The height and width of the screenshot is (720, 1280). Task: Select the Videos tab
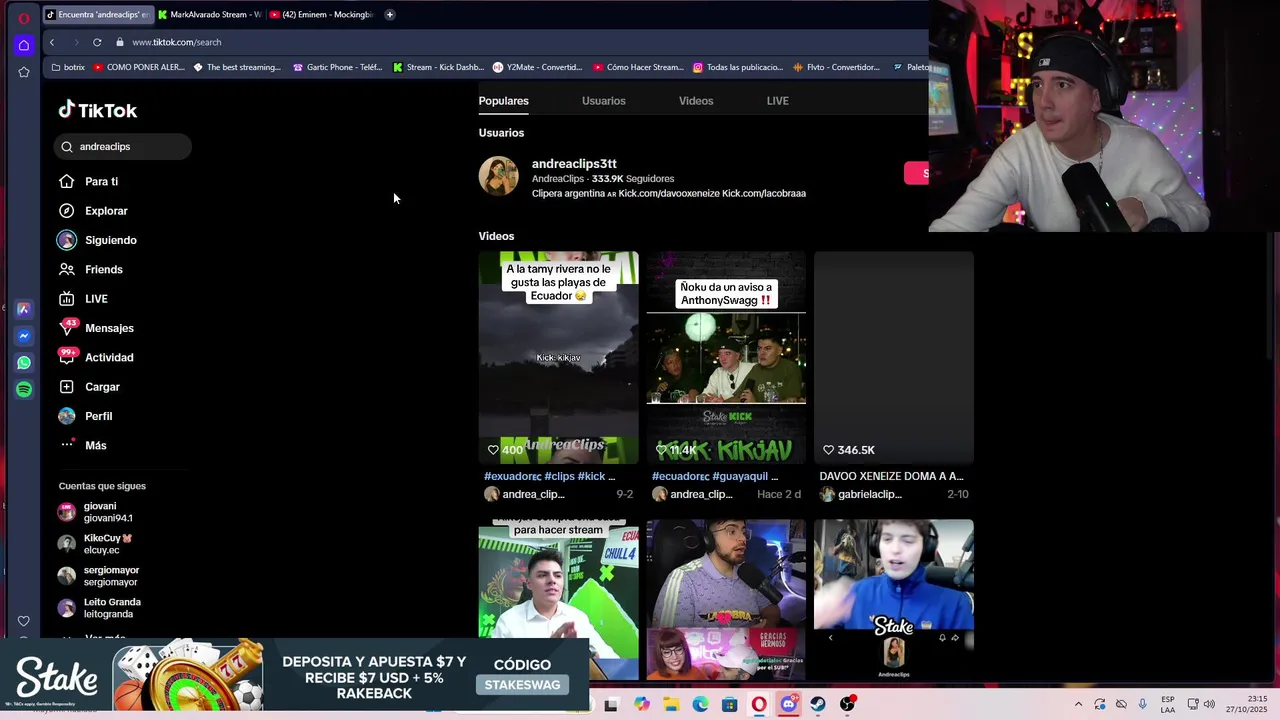(x=696, y=101)
